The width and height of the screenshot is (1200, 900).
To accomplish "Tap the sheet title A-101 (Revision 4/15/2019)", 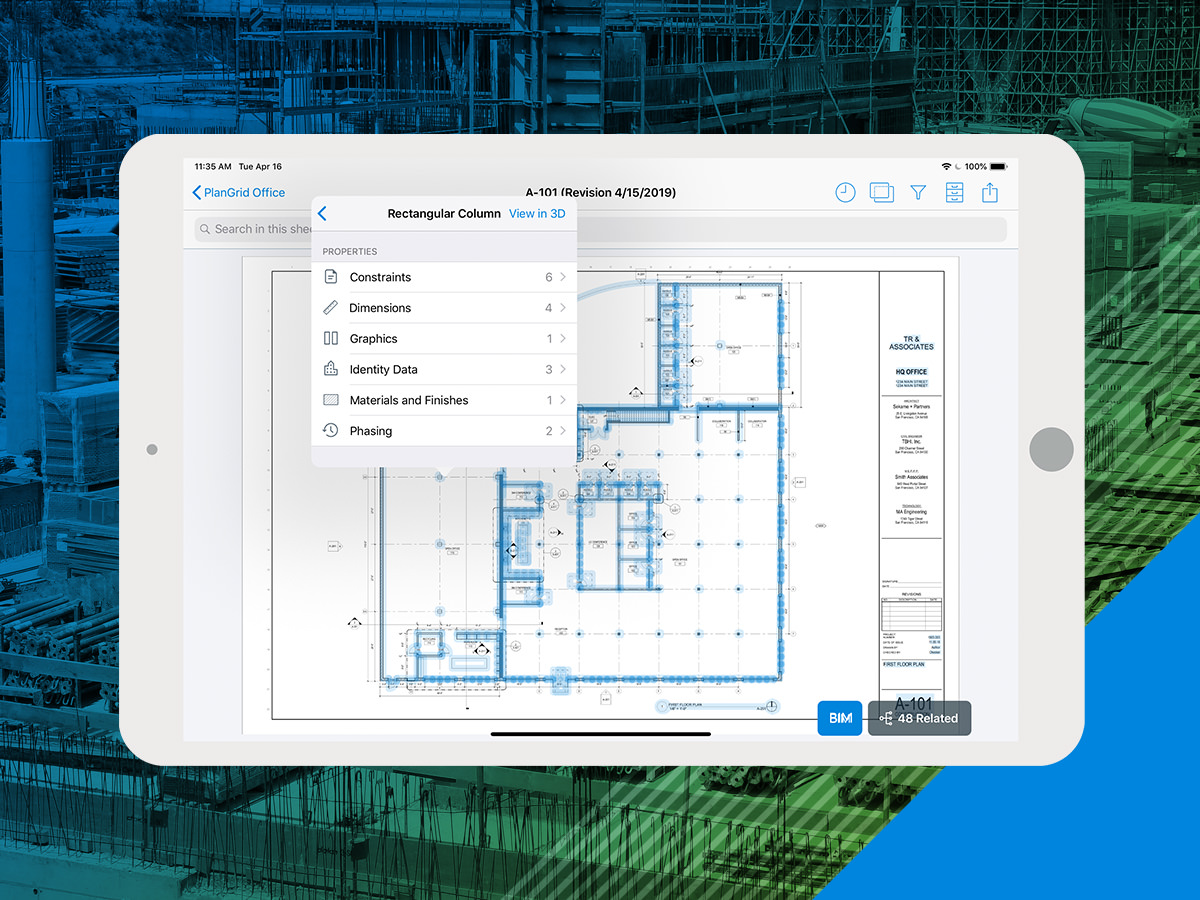I will point(600,193).
